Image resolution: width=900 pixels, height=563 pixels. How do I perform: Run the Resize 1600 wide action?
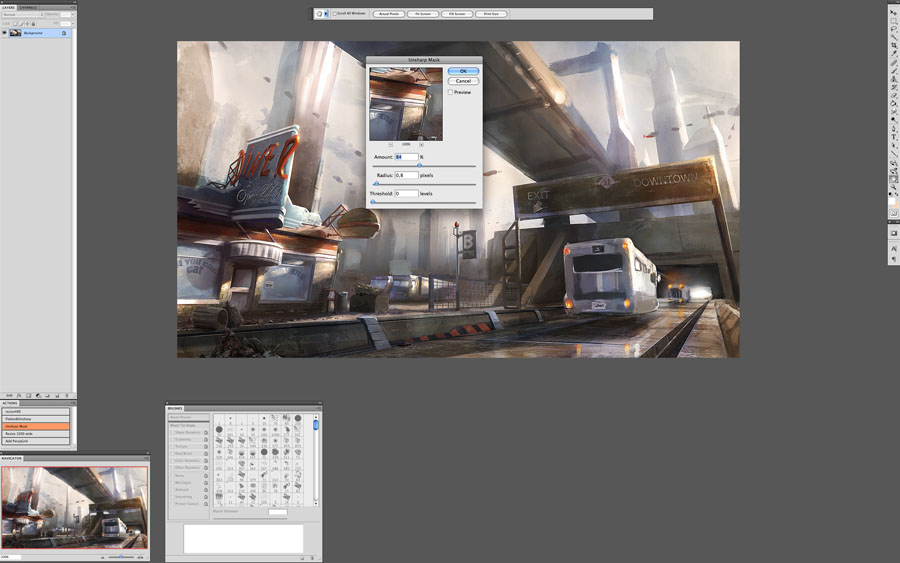click(36, 434)
